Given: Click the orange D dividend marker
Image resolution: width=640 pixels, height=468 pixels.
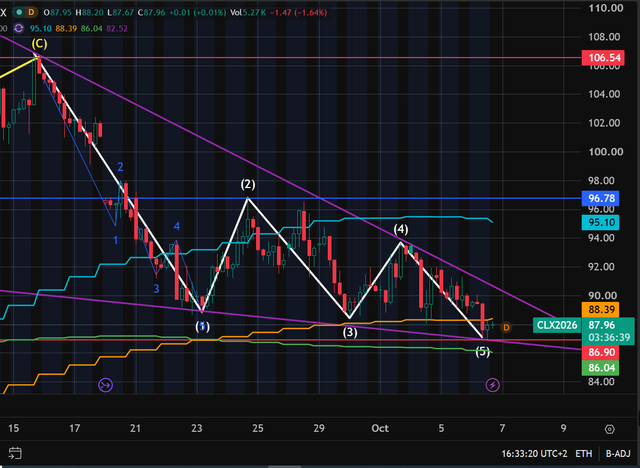Looking at the screenshot, I should tap(506, 327).
